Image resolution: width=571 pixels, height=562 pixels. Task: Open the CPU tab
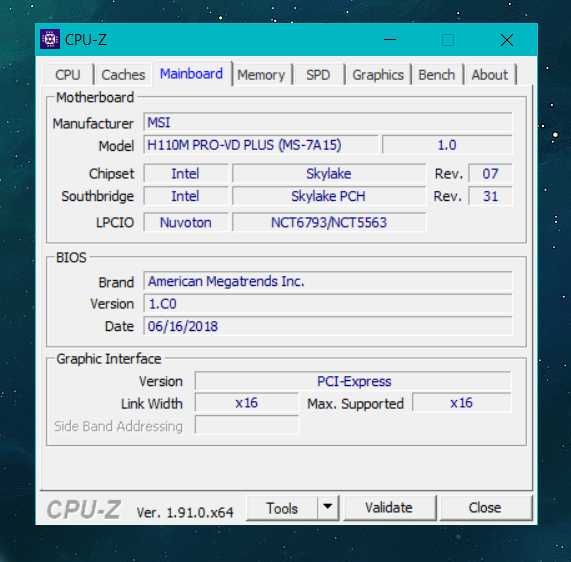(x=68, y=75)
